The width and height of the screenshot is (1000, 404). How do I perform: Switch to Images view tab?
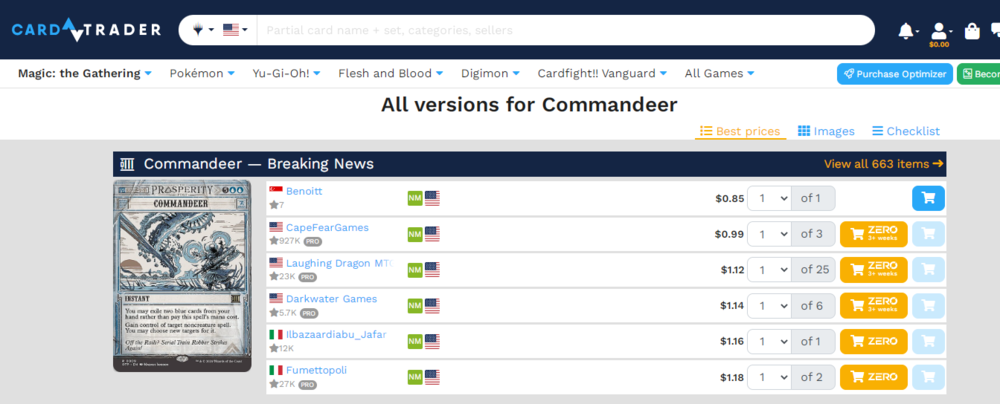point(826,131)
